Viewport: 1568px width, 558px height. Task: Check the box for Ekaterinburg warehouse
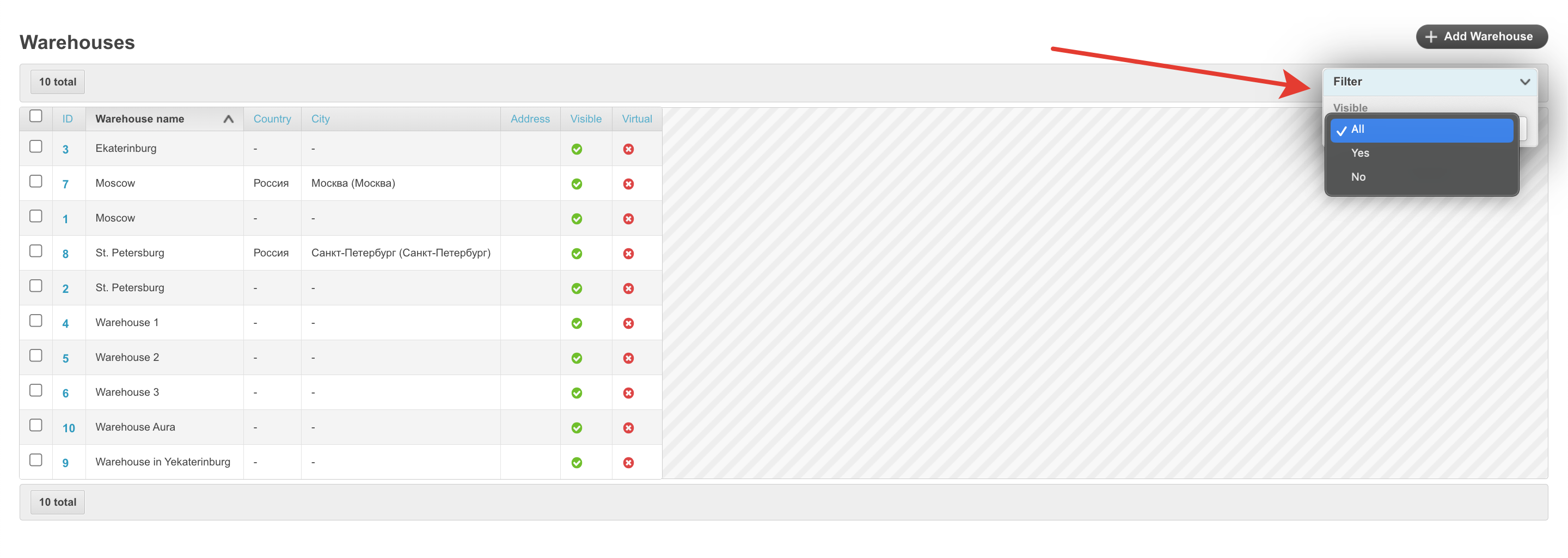click(x=36, y=146)
